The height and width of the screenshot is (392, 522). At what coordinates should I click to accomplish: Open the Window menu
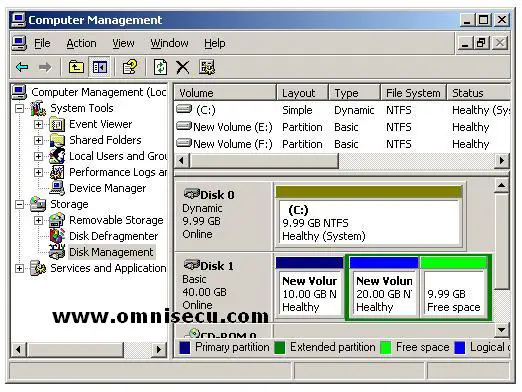coord(169,43)
